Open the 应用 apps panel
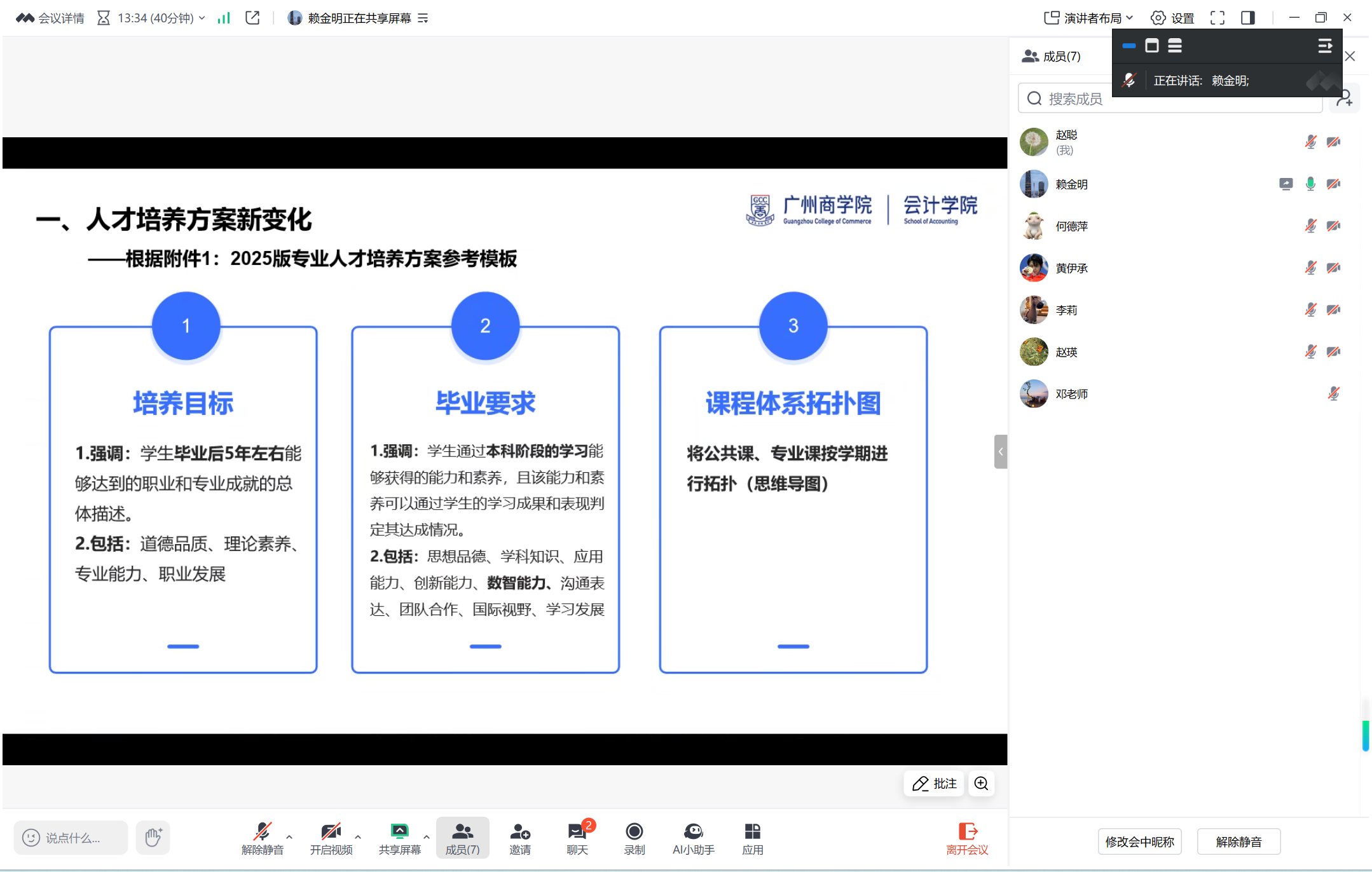Screen dimensions: 1372x872 (751, 838)
